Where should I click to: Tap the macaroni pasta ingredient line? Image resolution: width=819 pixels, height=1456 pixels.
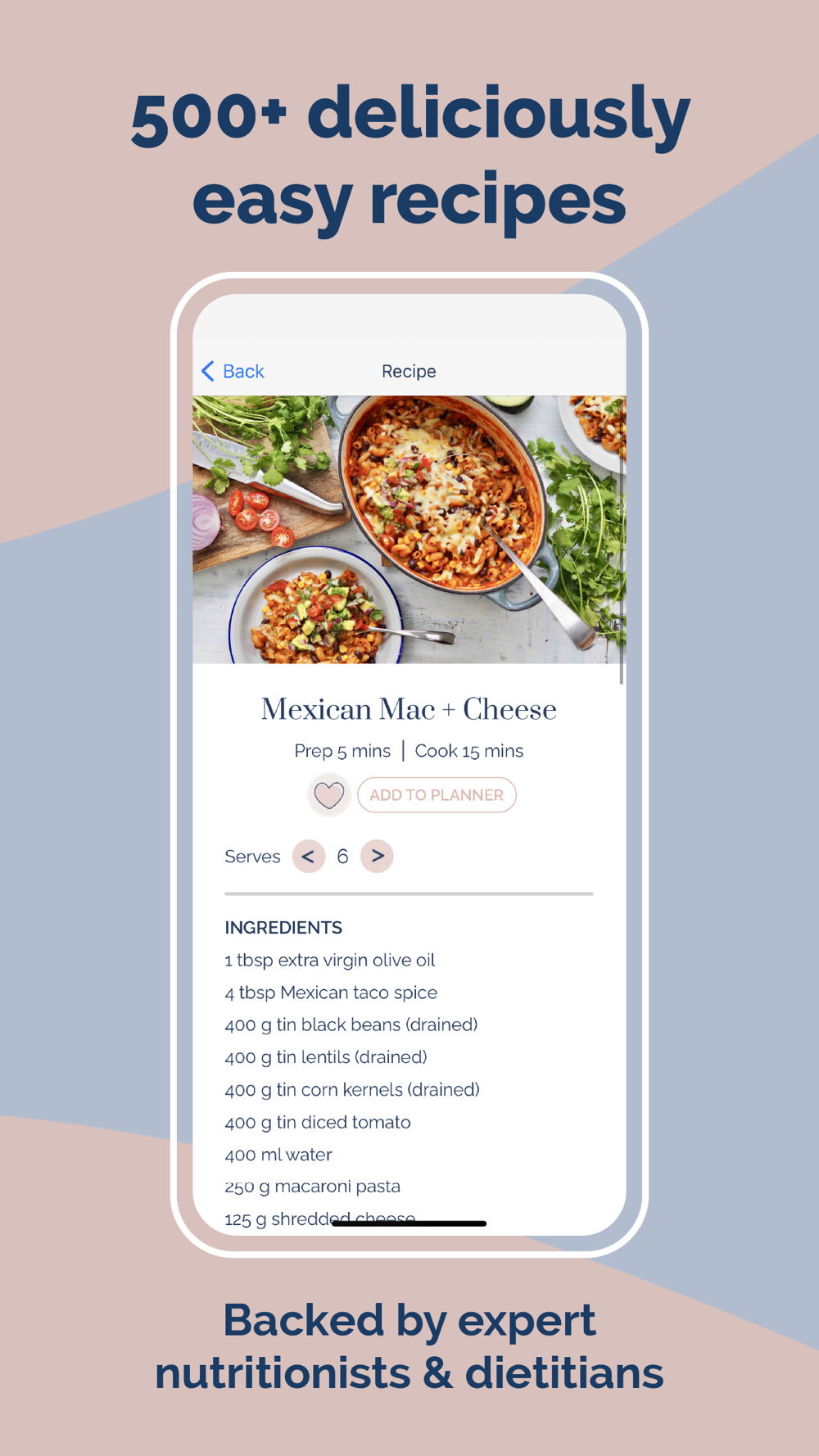(x=313, y=1187)
